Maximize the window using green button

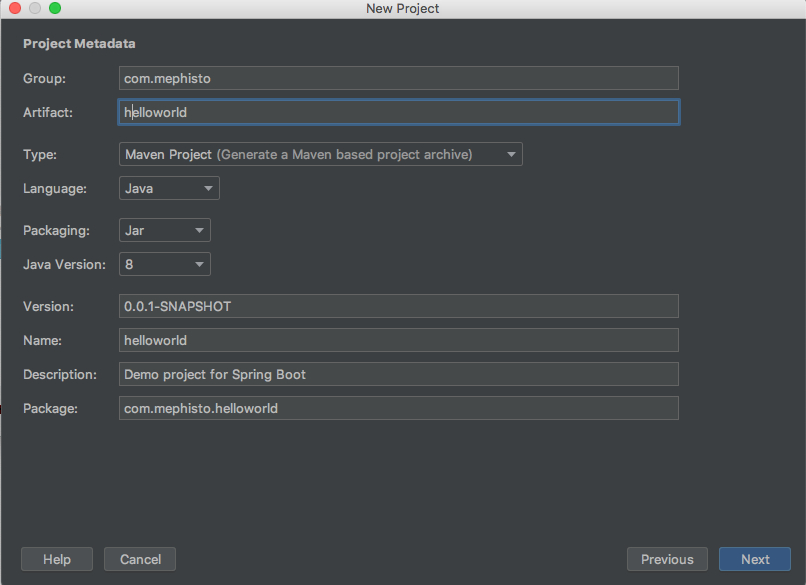tap(55, 8)
